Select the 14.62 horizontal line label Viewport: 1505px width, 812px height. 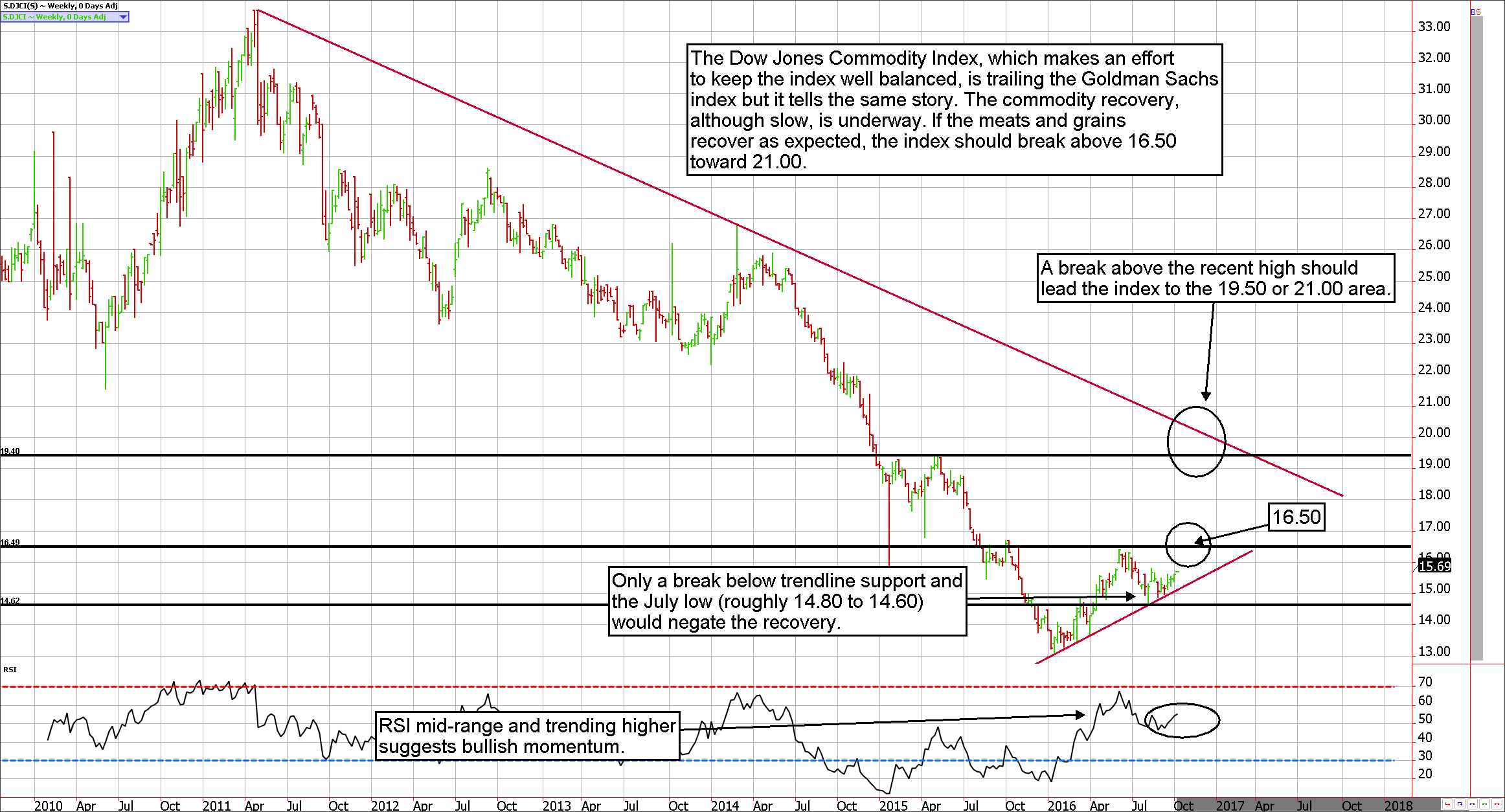point(10,601)
